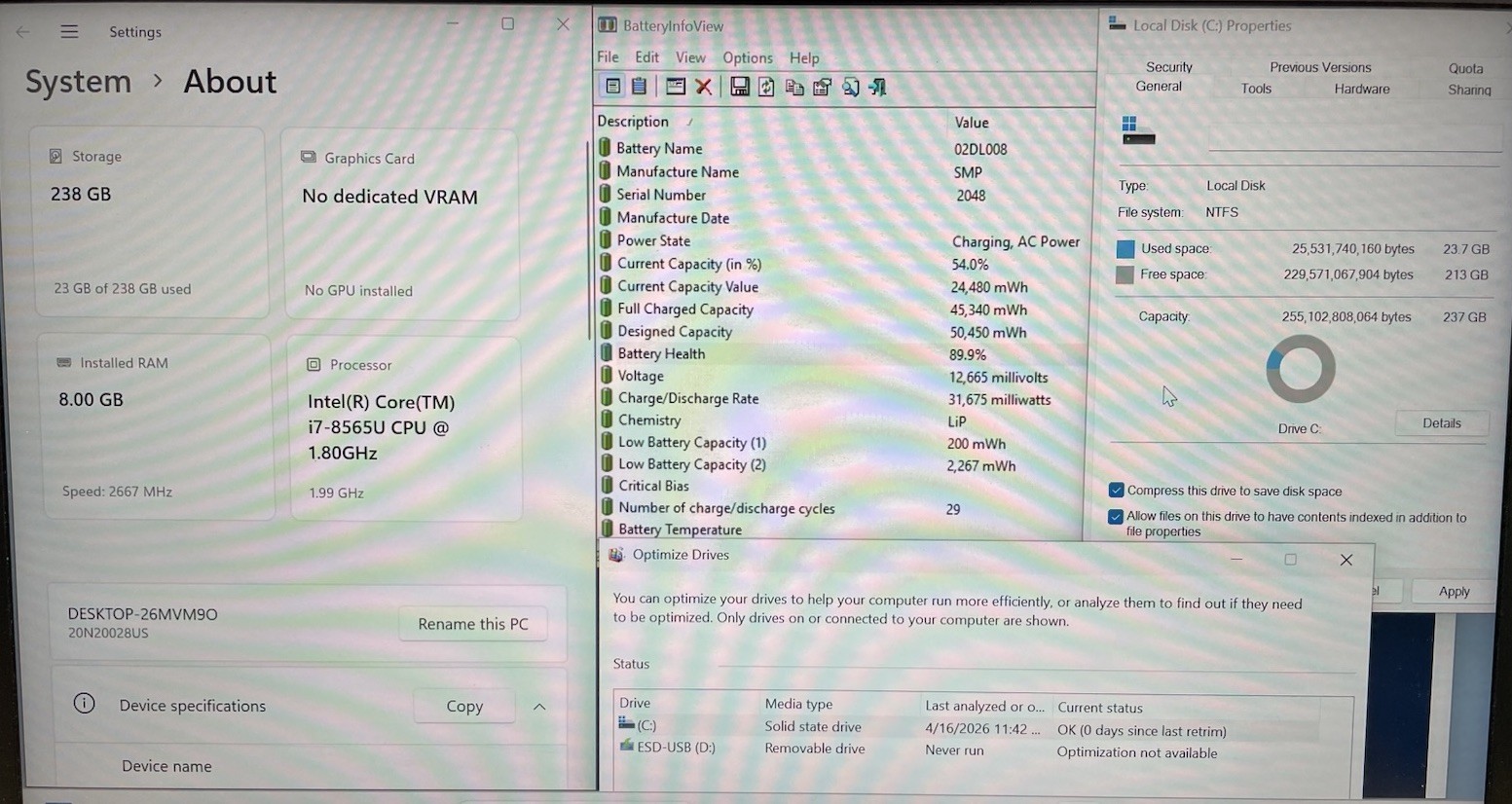Viewport: 1512px width, 804px height.
Task: Click the BatteryInfoView title bar icon
Action: point(608,25)
